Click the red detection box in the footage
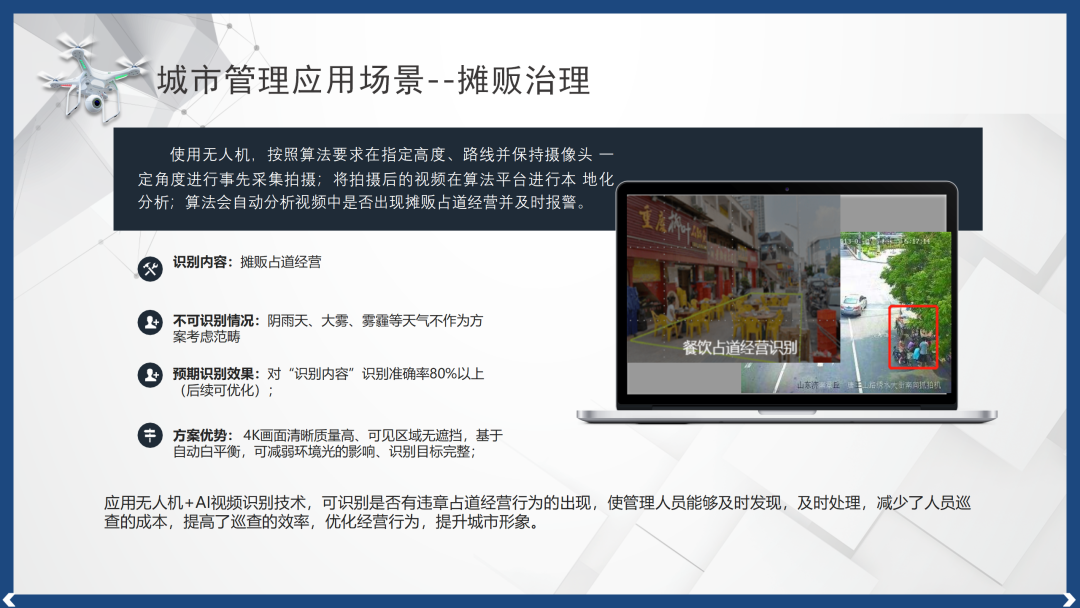The image size is (1080, 608). click(x=913, y=336)
